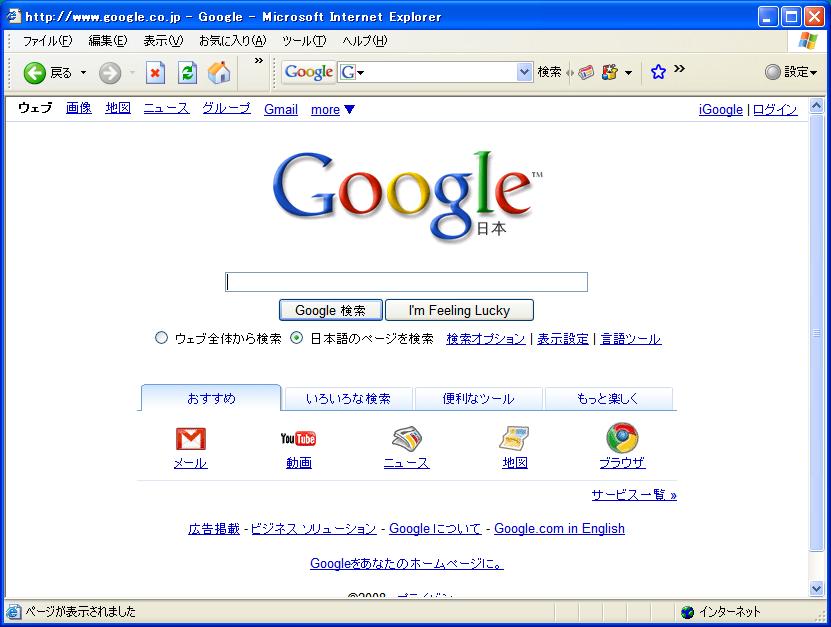Open the Gmail メール envelope icon
The height and width of the screenshot is (627, 831).
tap(191, 439)
